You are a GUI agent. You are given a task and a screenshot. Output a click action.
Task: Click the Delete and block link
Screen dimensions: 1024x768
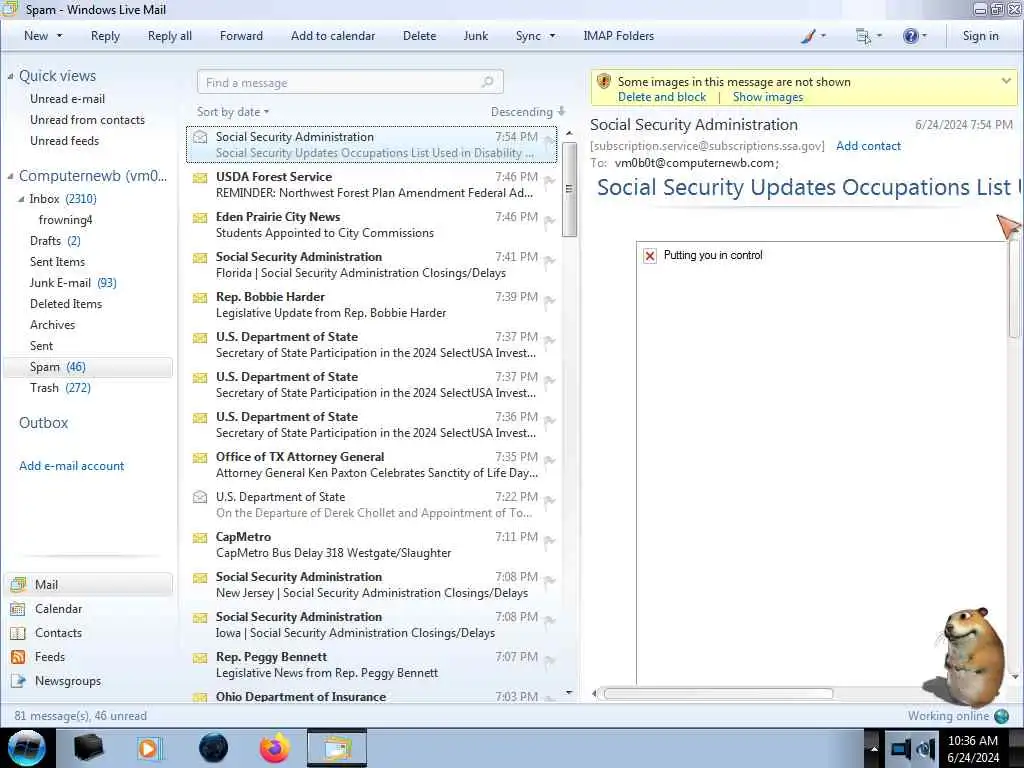click(x=662, y=97)
